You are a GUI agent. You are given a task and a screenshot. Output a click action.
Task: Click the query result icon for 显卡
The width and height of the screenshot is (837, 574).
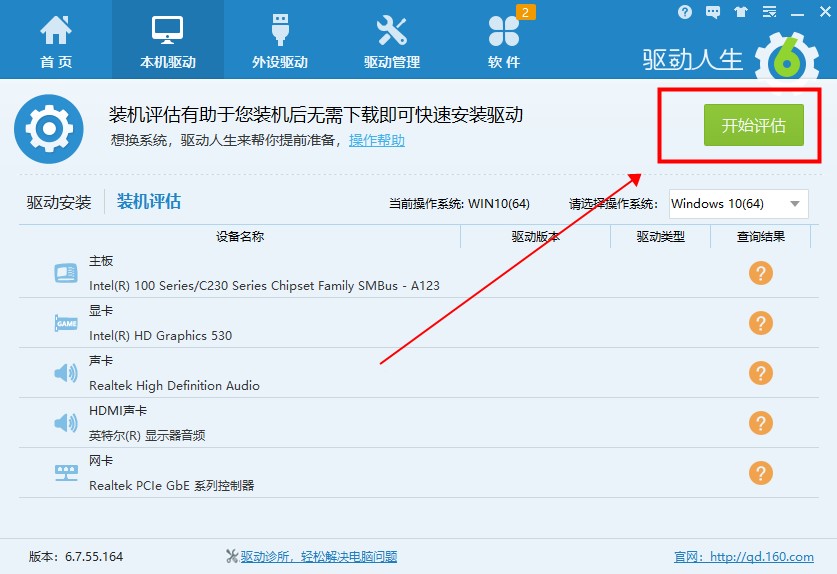point(761,323)
